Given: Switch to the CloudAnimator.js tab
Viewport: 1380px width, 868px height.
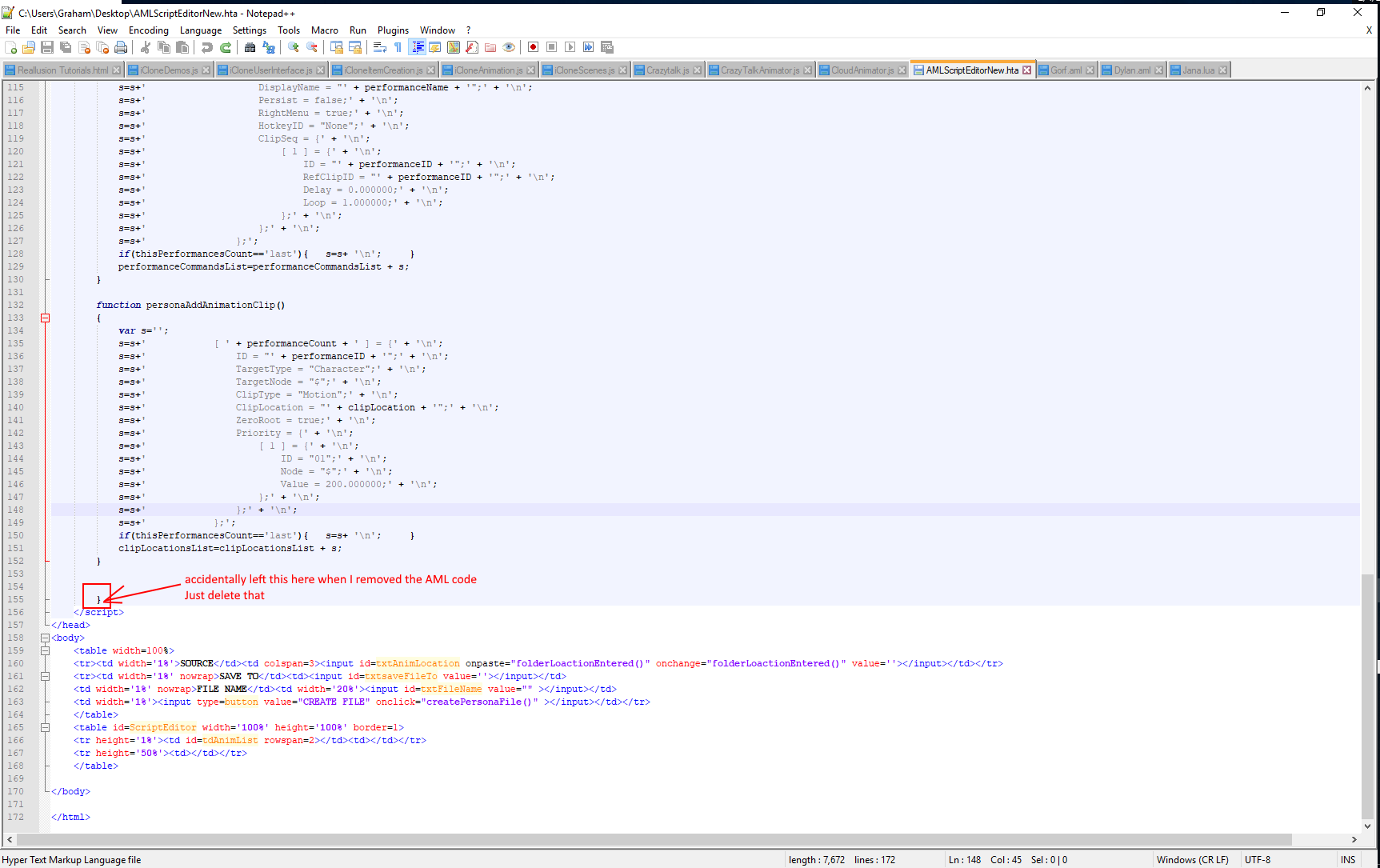Looking at the screenshot, I should [862, 70].
